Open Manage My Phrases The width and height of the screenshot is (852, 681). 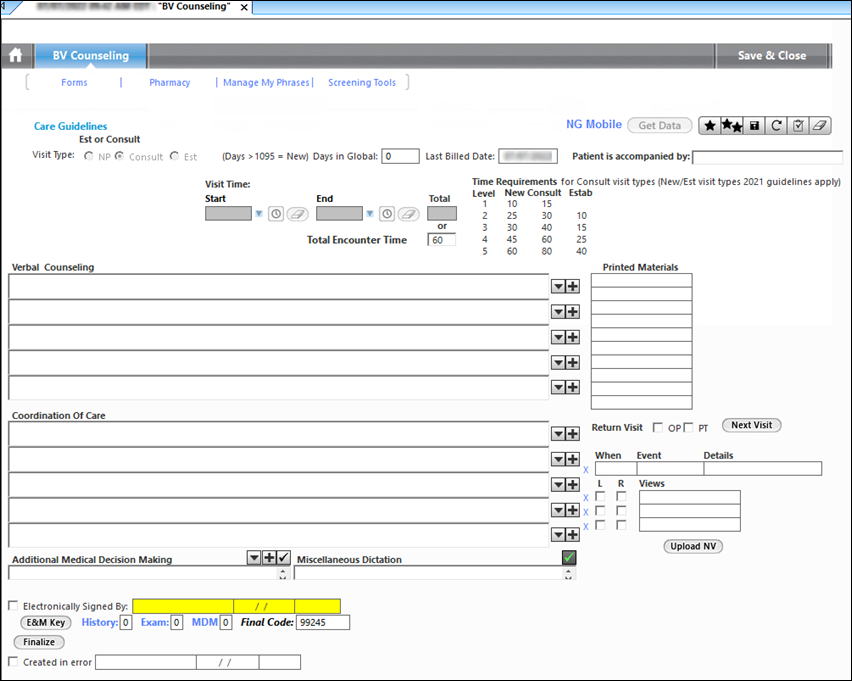(266, 83)
